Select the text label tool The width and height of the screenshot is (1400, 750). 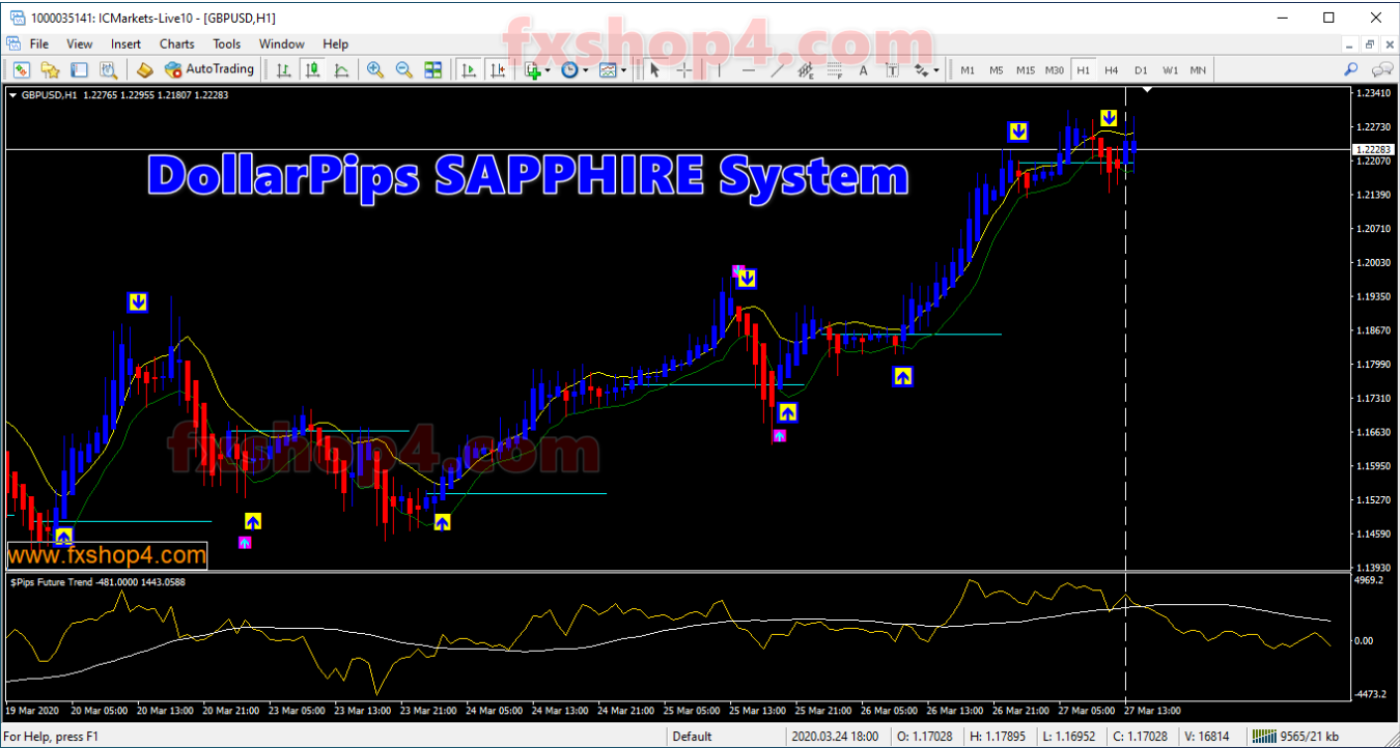pos(863,70)
